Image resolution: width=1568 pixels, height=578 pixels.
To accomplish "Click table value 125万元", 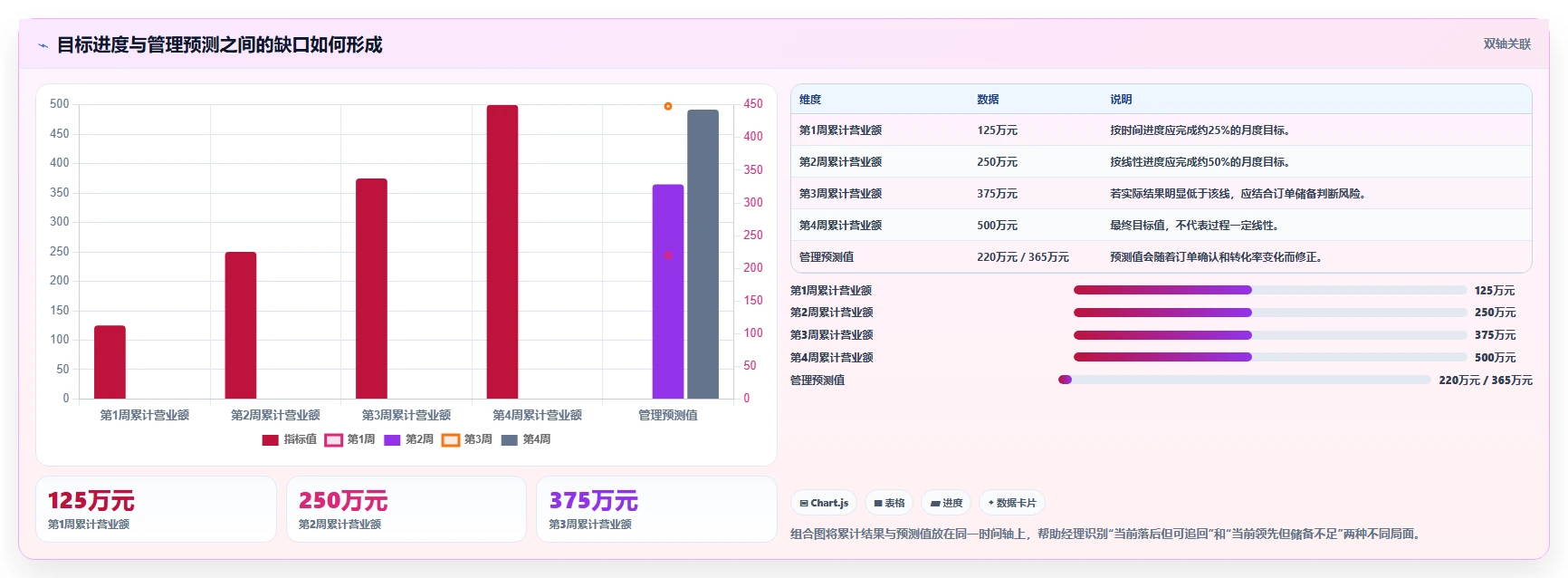I will click(997, 130).
